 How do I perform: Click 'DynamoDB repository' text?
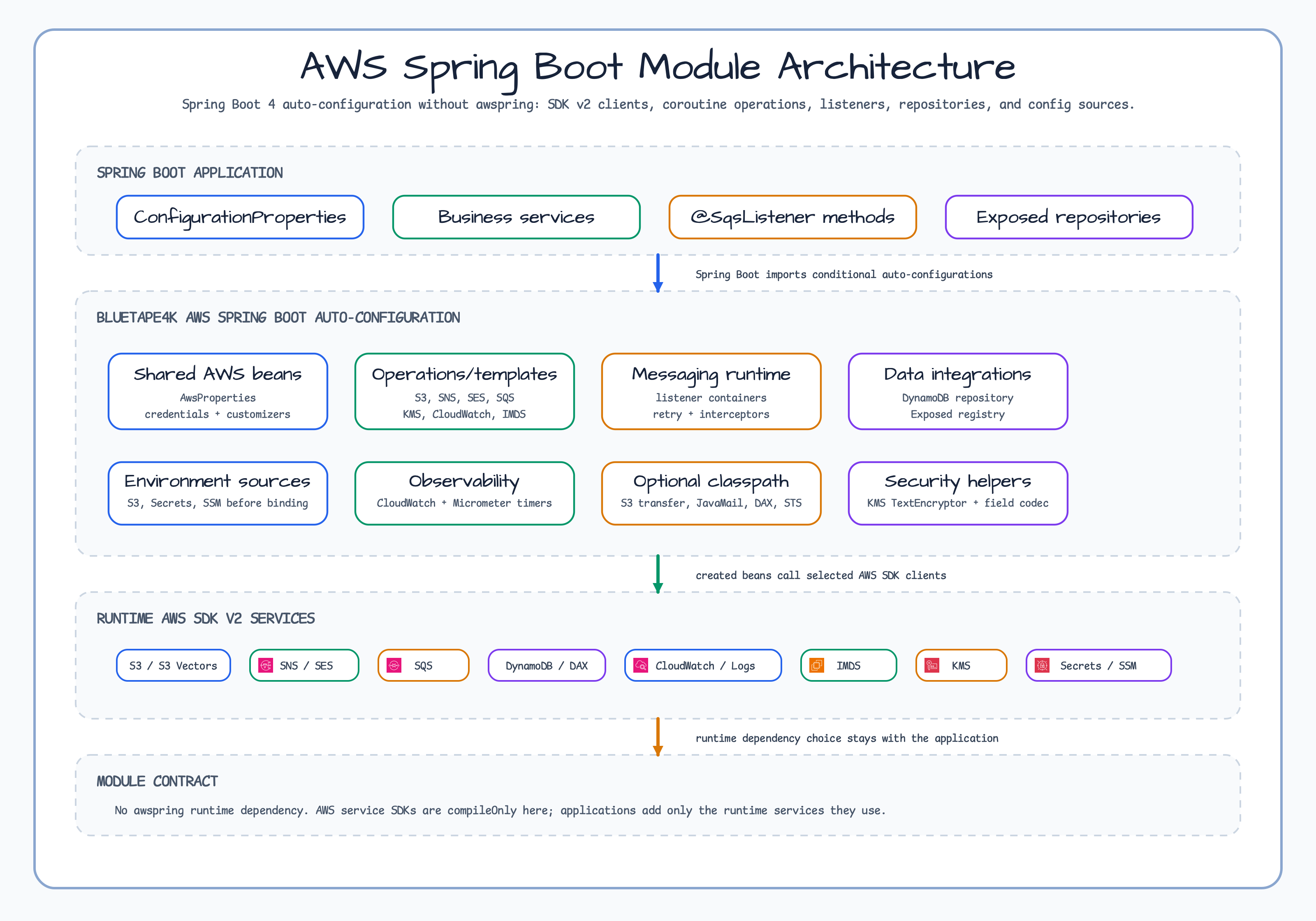point(958,398)
